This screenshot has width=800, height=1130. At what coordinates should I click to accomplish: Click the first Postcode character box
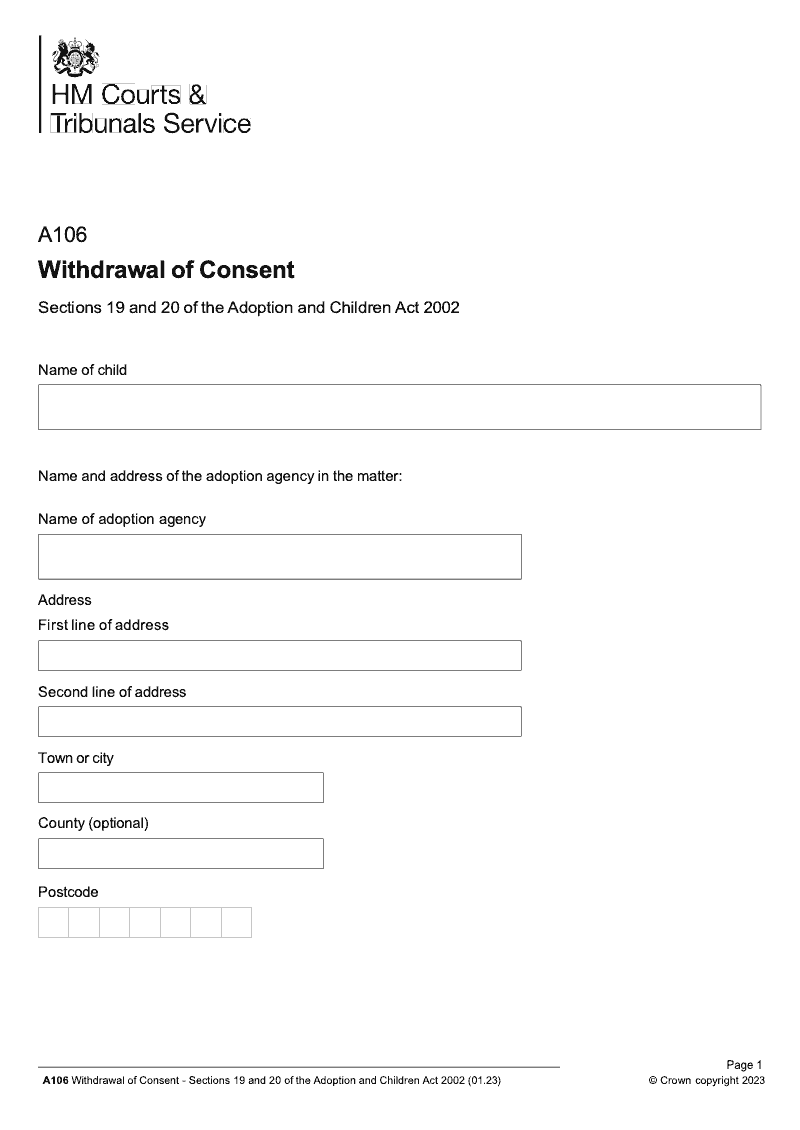[x=53, y=922]
